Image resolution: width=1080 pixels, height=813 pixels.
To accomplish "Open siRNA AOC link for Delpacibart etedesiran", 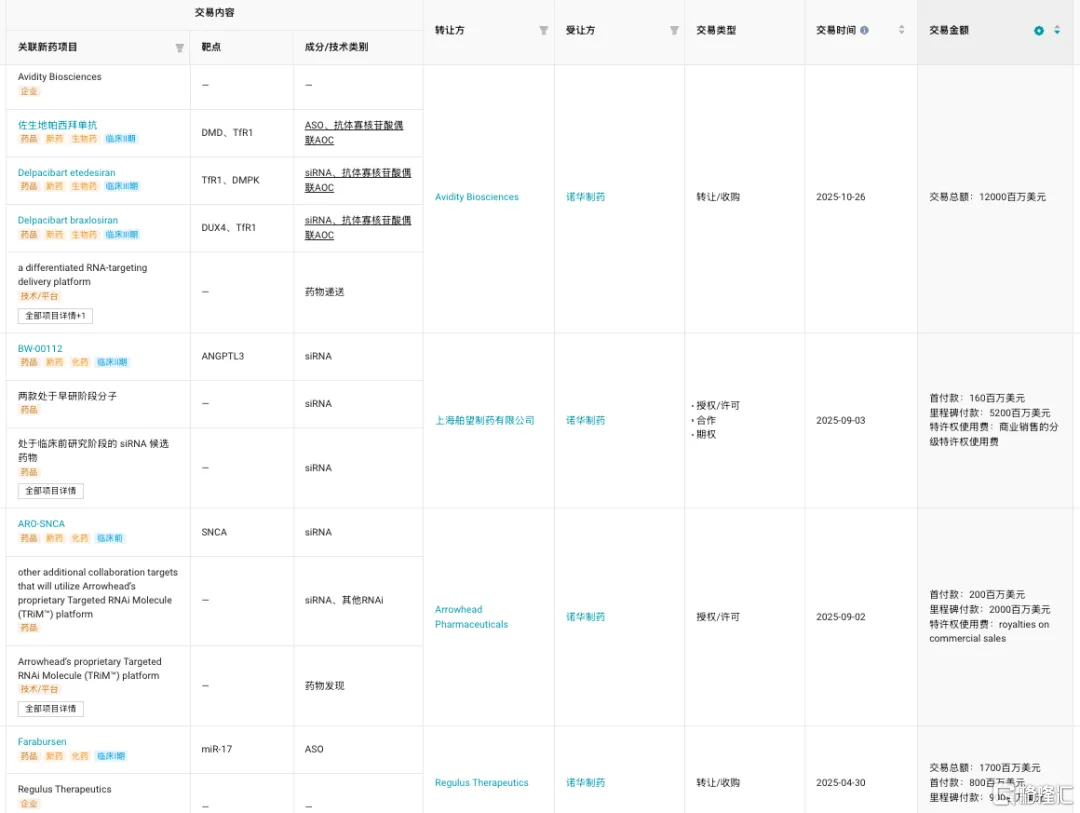I will point(357,180).
